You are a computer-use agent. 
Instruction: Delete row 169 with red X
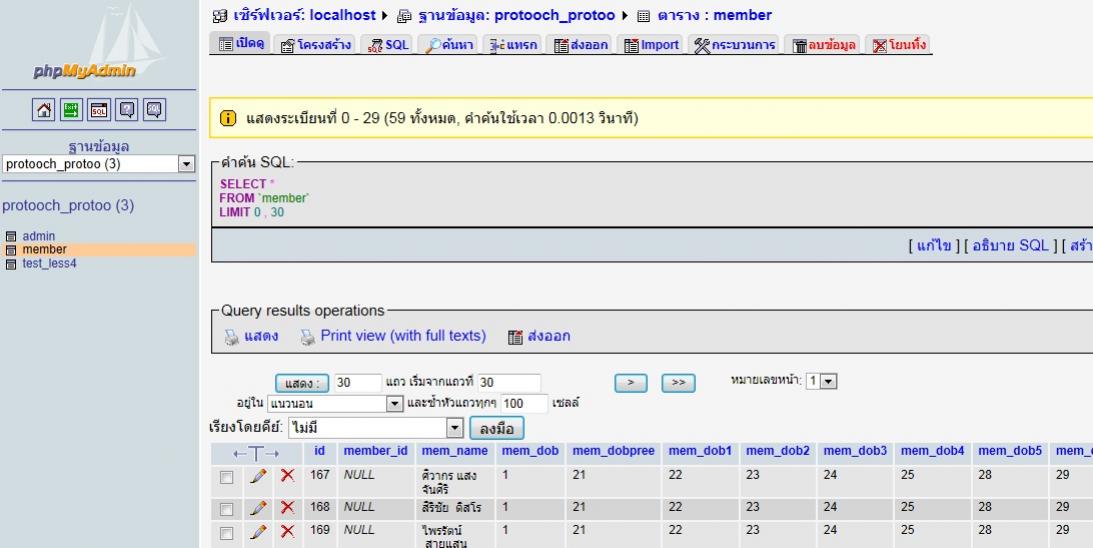pyautogui.click(x=287, y=531)
